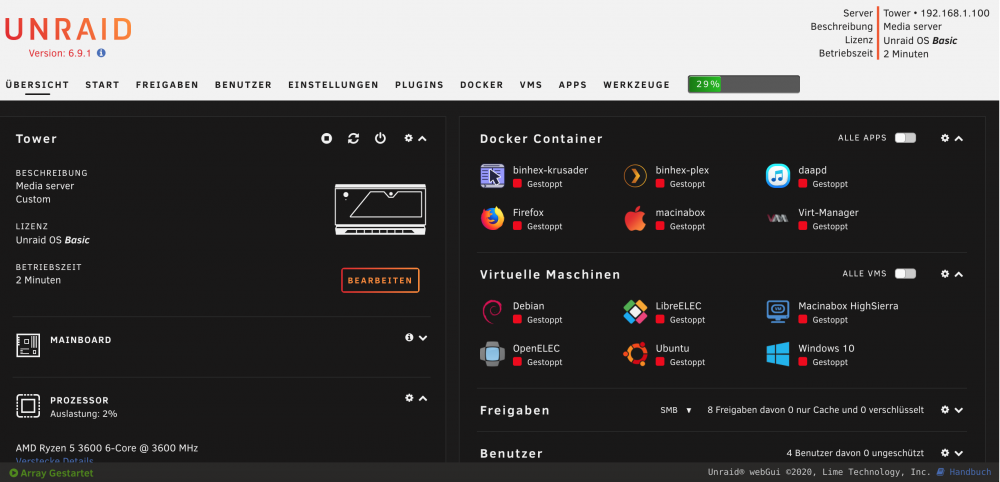Open the Freigaben tab
Screen dimensions: 1000x482
[x=167, y=85]
